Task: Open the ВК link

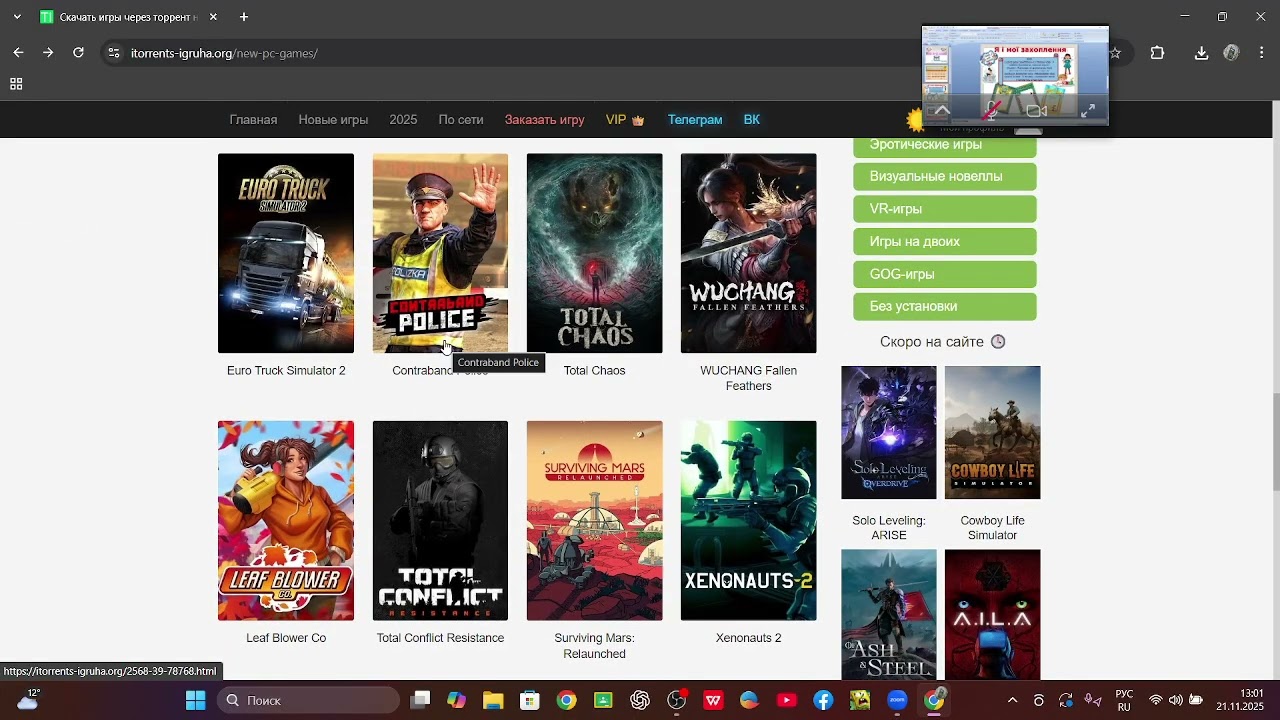Action: coord(752,120)
